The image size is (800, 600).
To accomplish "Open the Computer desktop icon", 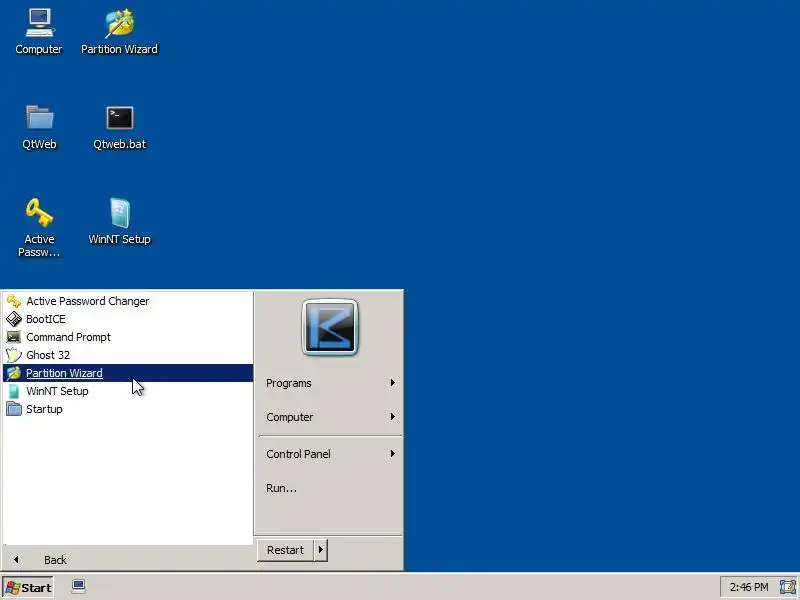I will (x=39, y=31).
